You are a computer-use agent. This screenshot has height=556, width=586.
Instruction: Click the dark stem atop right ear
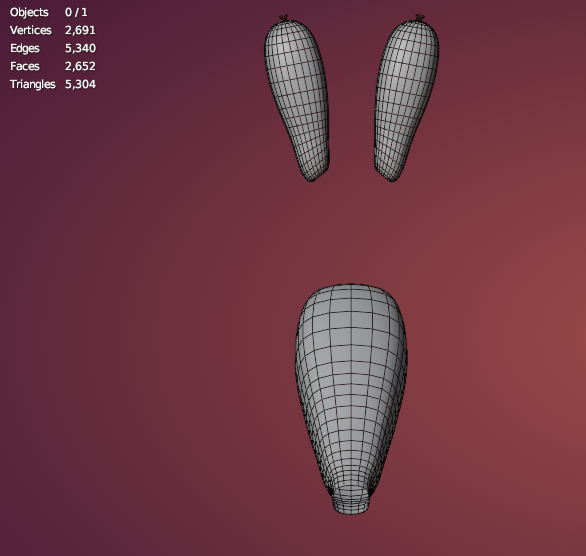(420, 17)
